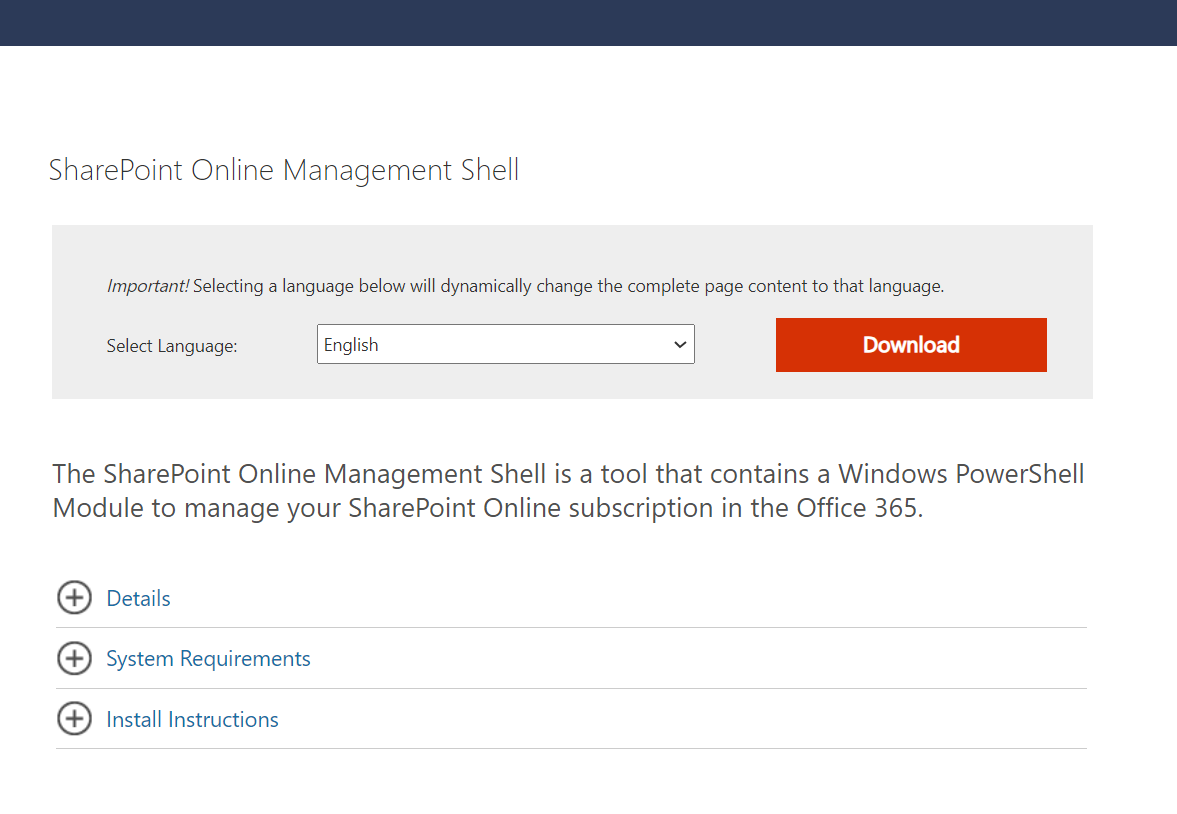Open the Select Language dropdown

506,345
